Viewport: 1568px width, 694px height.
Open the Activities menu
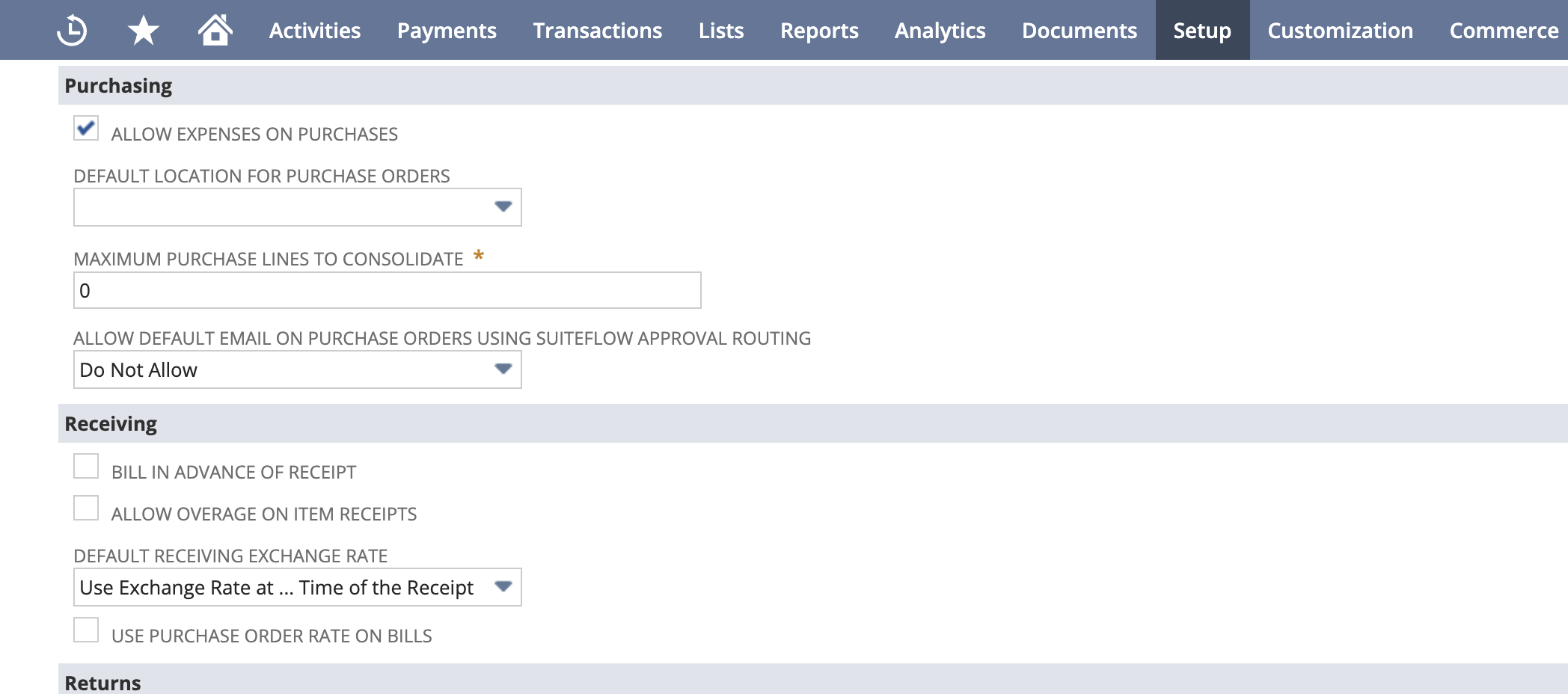315,31
